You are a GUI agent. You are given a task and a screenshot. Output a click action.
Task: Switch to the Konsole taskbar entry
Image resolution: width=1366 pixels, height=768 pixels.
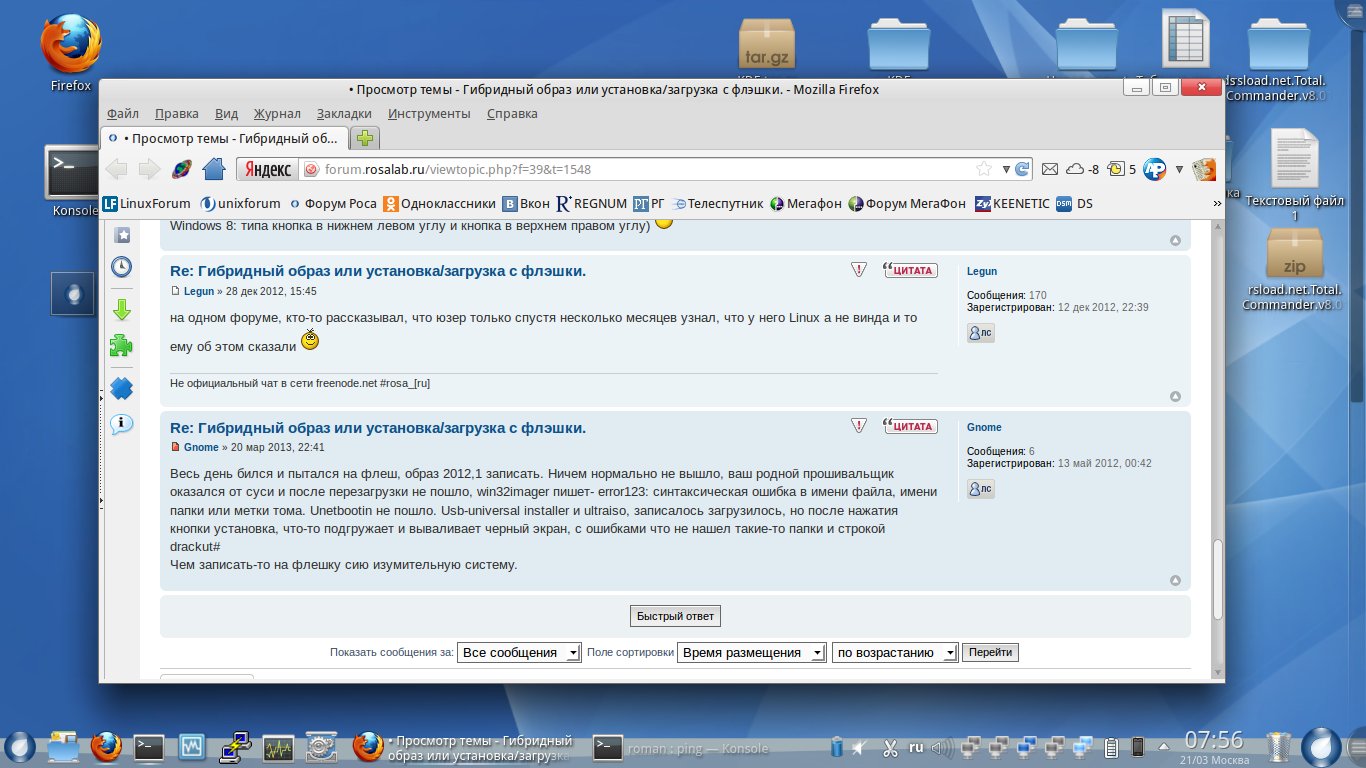point(683,747)
